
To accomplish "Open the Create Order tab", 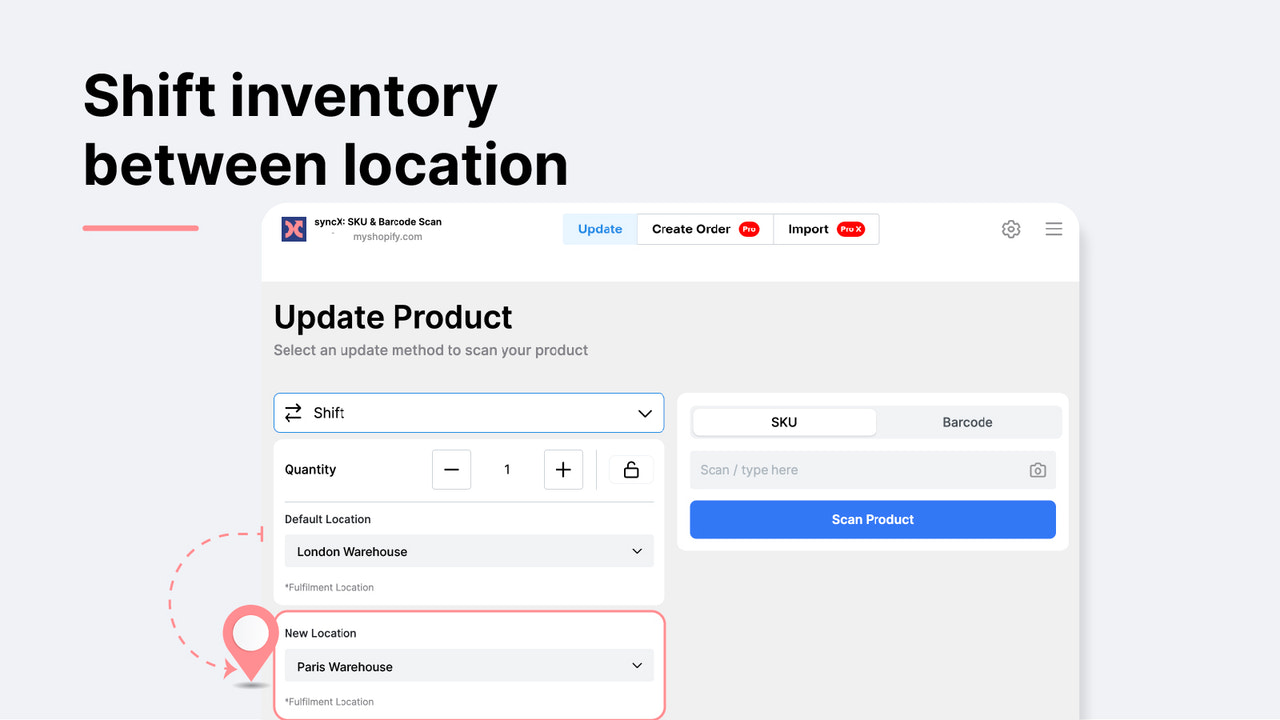I will 692,229.
